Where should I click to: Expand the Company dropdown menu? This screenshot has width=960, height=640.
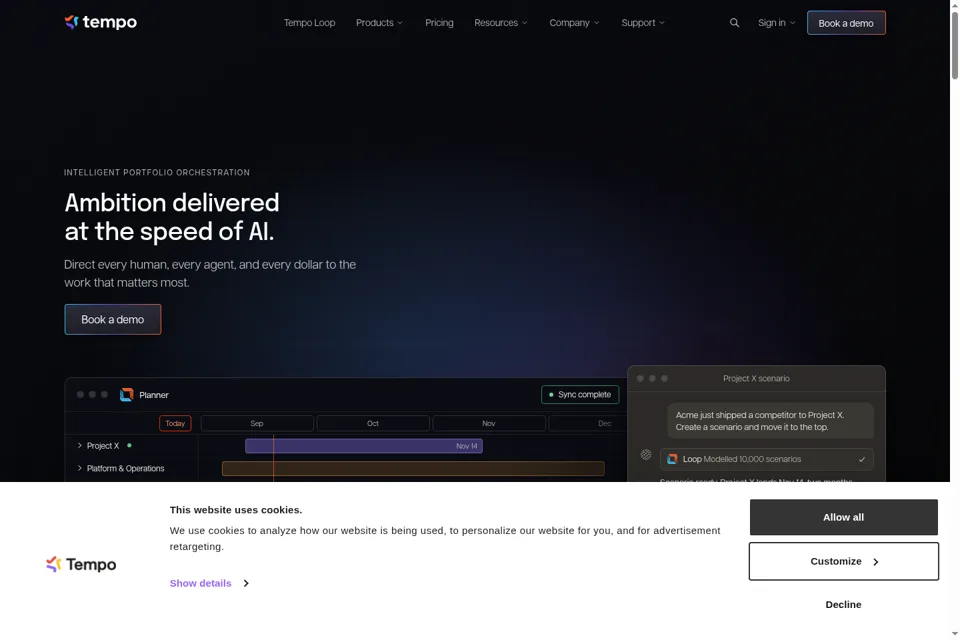(574, 23)
